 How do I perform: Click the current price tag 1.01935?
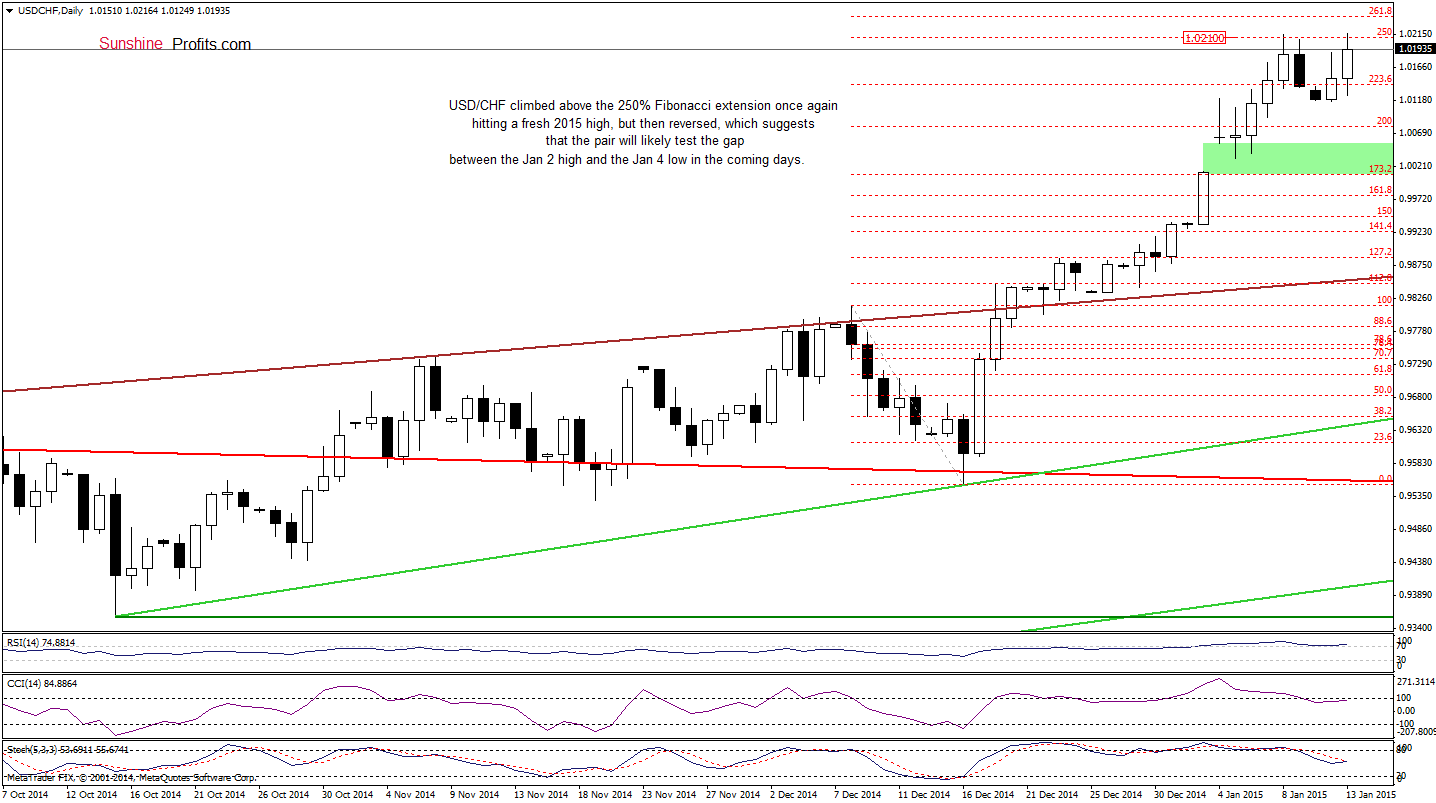[x=1415, y=48]
